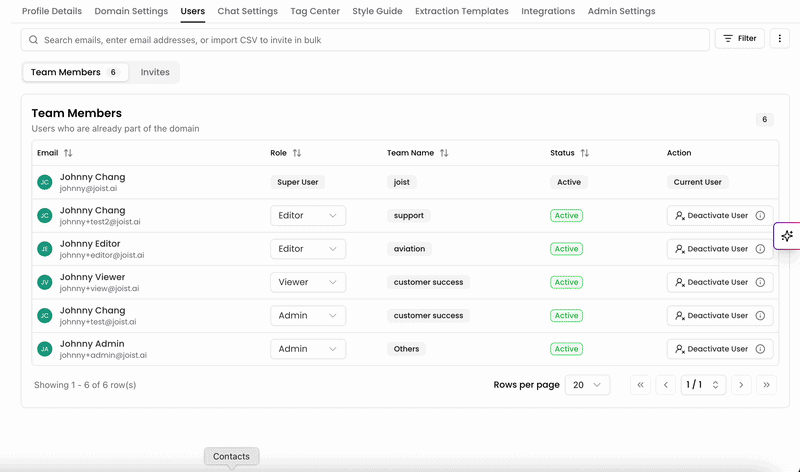Open role dropdown for johnny+test2@joist.ai
The width and height of the screenshot is (800, 472).
point(308,215)
